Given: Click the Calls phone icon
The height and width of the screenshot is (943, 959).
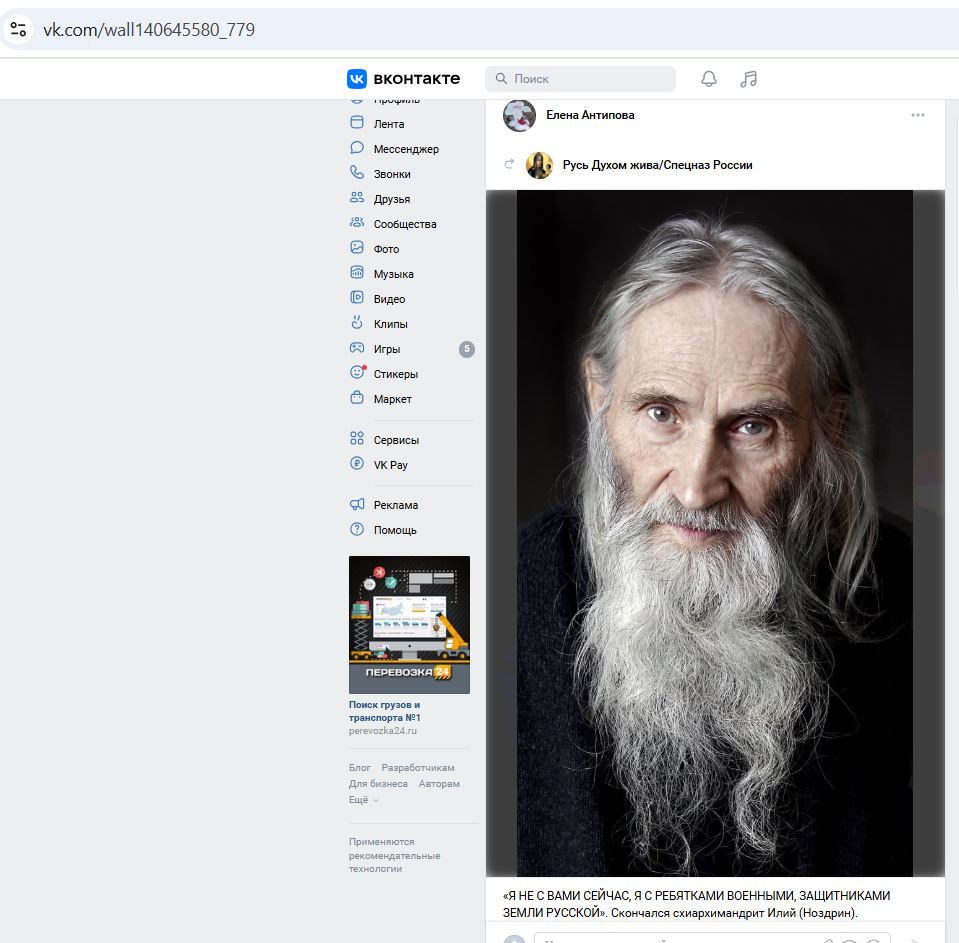Looking at the screenshot, I should pyautogui.click(x=357, y=173).
